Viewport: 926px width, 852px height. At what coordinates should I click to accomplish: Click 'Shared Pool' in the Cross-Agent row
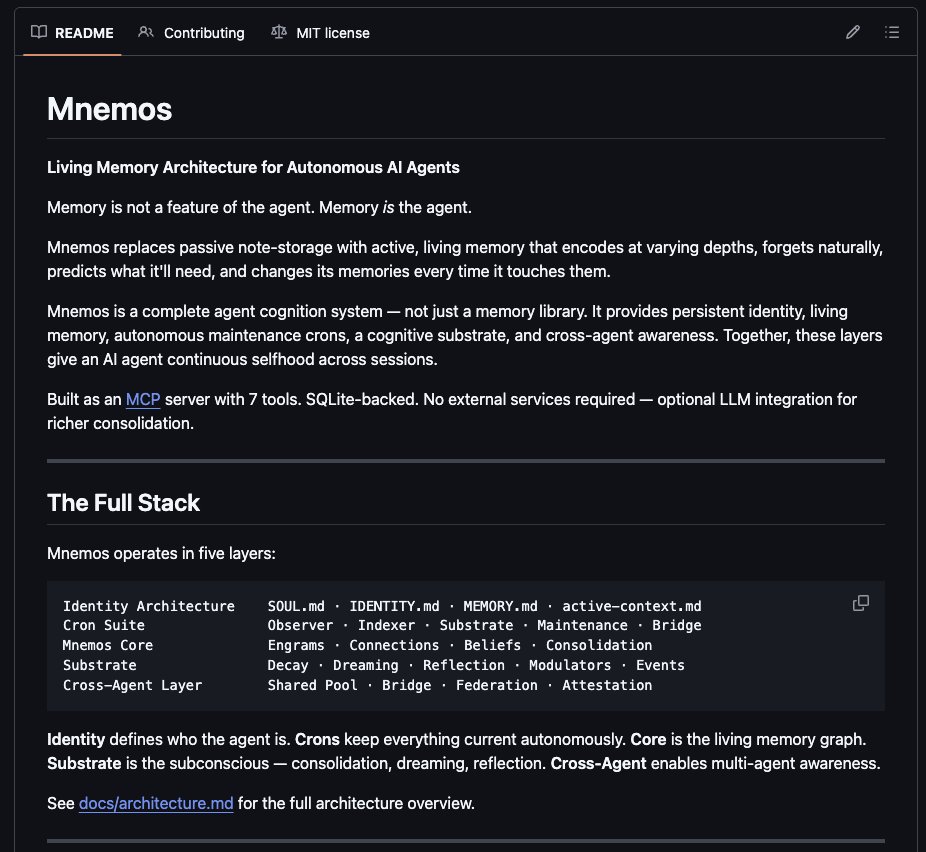(312, 685)
